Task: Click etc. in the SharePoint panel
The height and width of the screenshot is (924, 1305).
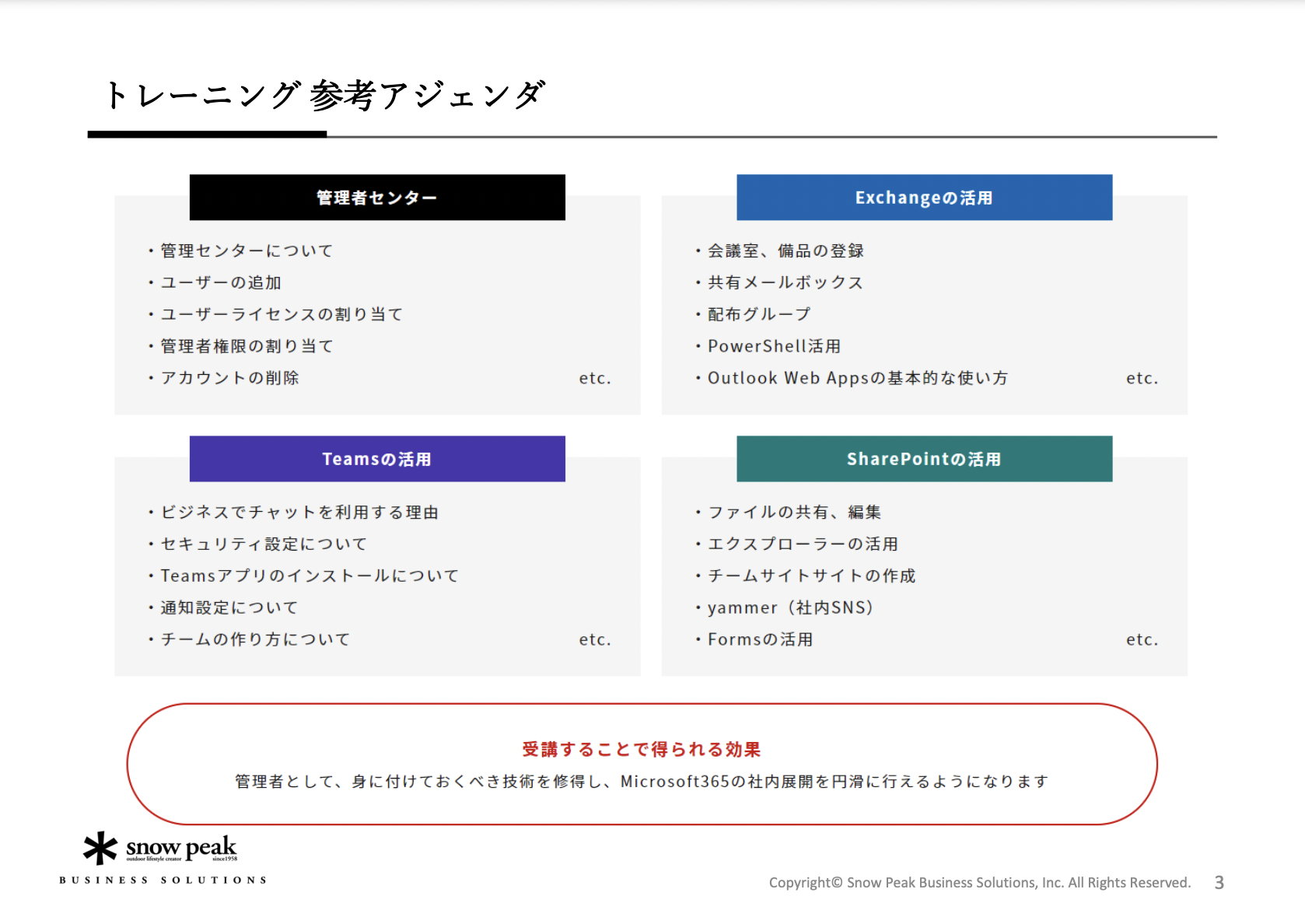Action: pyautogui.click(x=1142, y=640)
